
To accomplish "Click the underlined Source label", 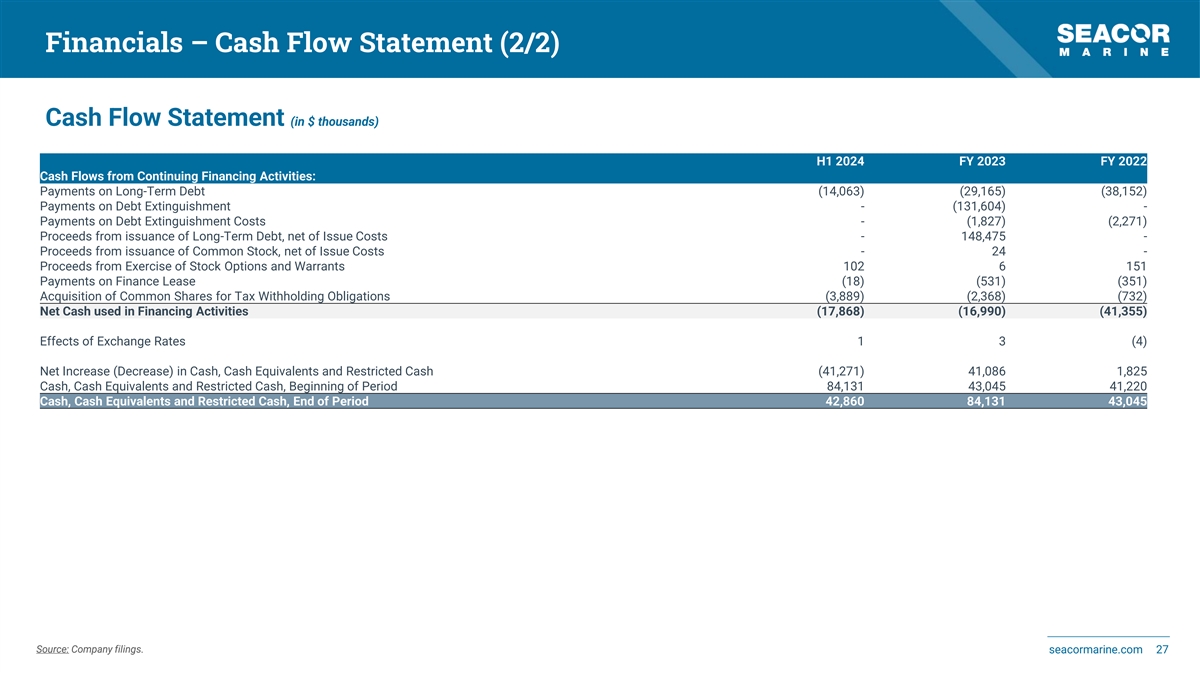I will tap(53, 650).
